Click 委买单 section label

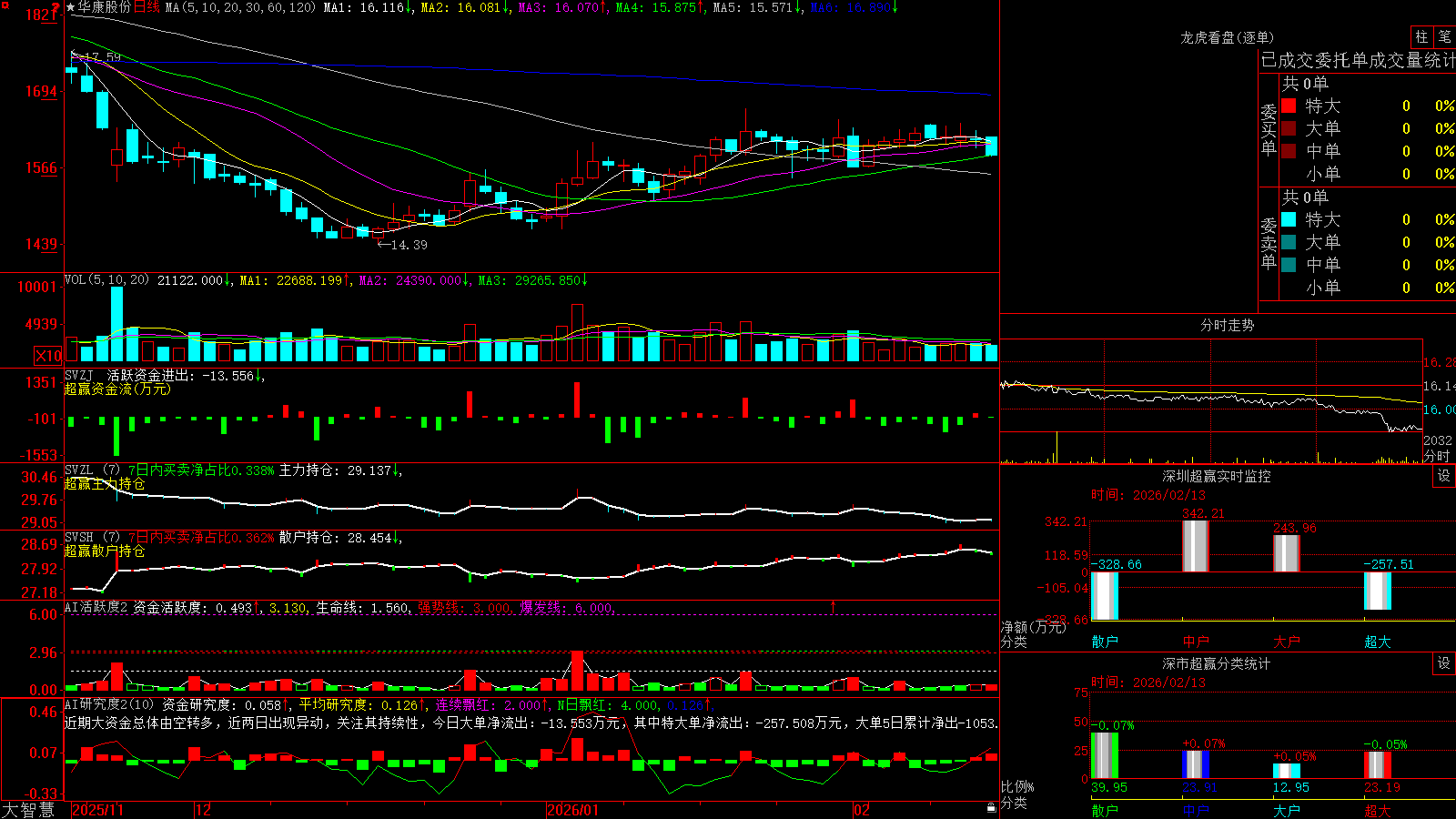coord(1269,129)
